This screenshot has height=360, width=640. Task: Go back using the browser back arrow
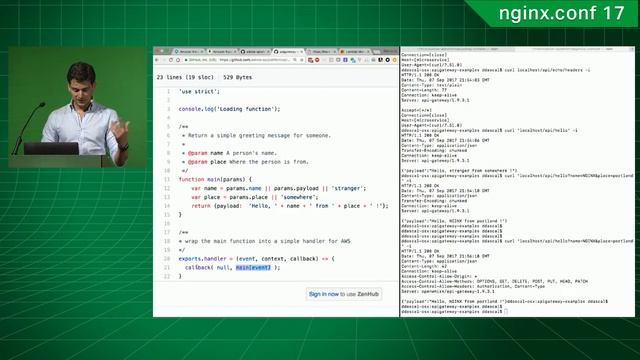156,60
